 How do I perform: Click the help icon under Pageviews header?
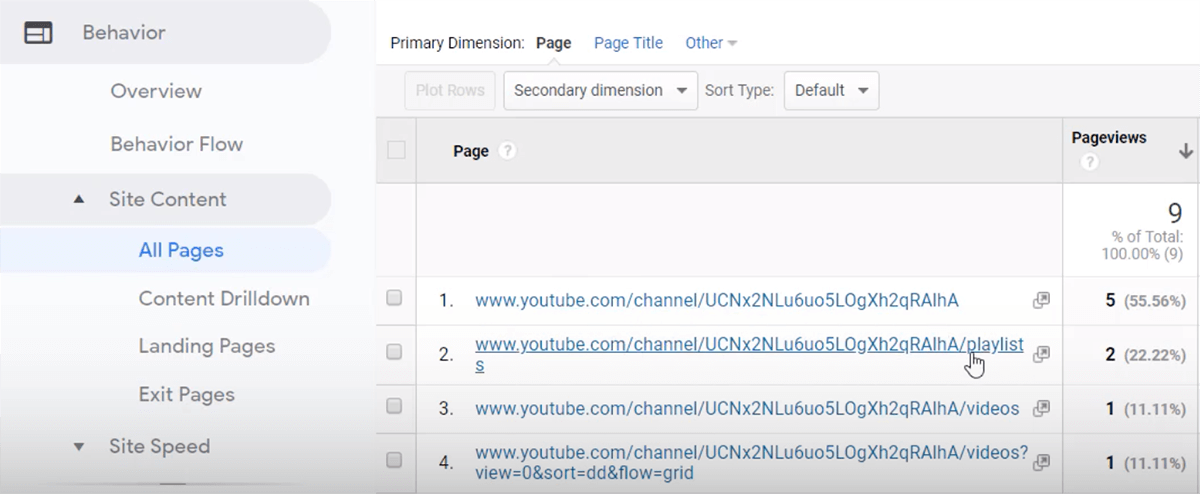1089,162
